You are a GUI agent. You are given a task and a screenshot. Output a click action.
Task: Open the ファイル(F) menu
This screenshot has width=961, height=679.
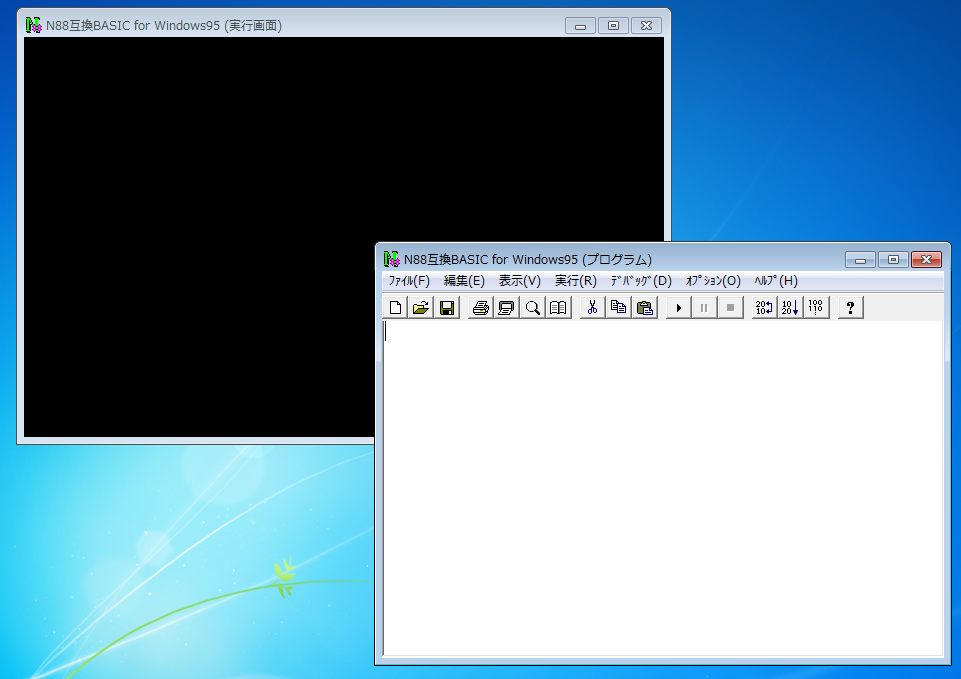(x=409, y=281)
